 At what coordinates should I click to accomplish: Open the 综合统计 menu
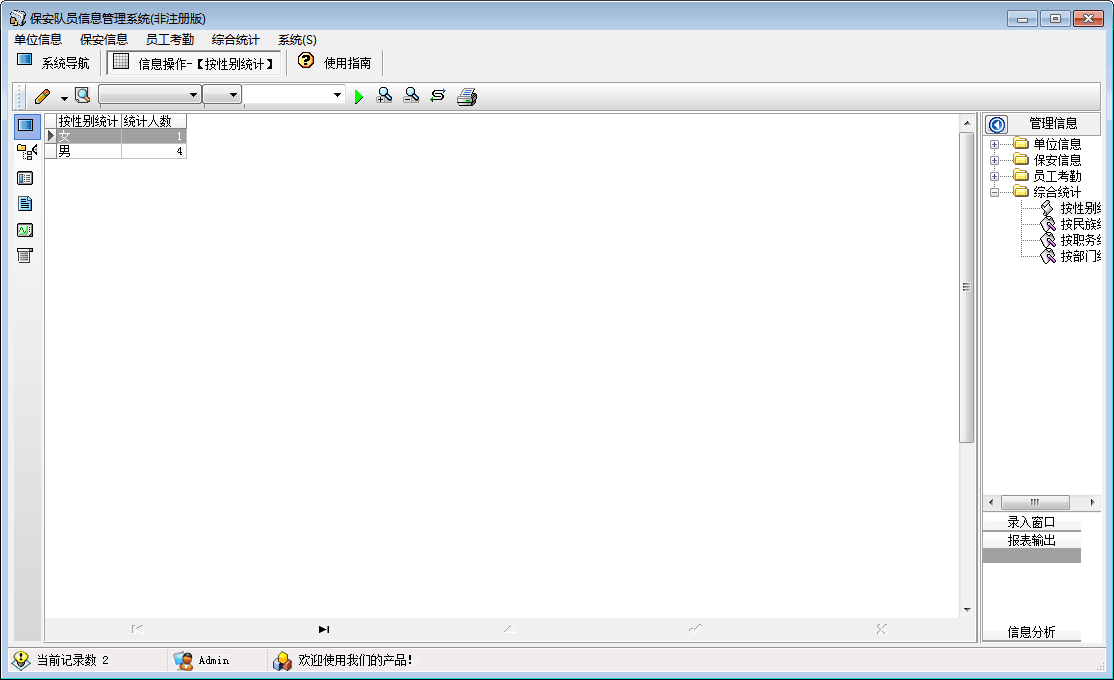tap(236, 40)
